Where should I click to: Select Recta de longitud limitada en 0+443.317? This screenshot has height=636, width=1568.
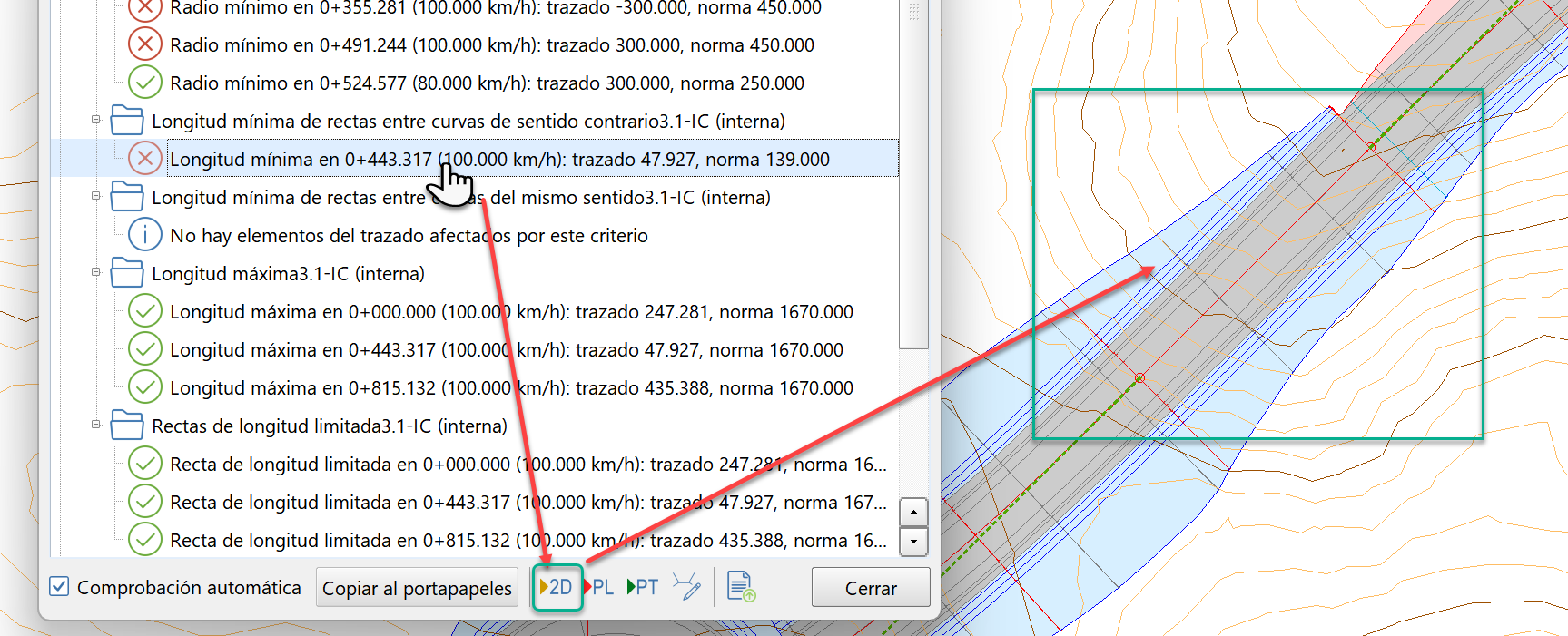click(x=528, y=502)
